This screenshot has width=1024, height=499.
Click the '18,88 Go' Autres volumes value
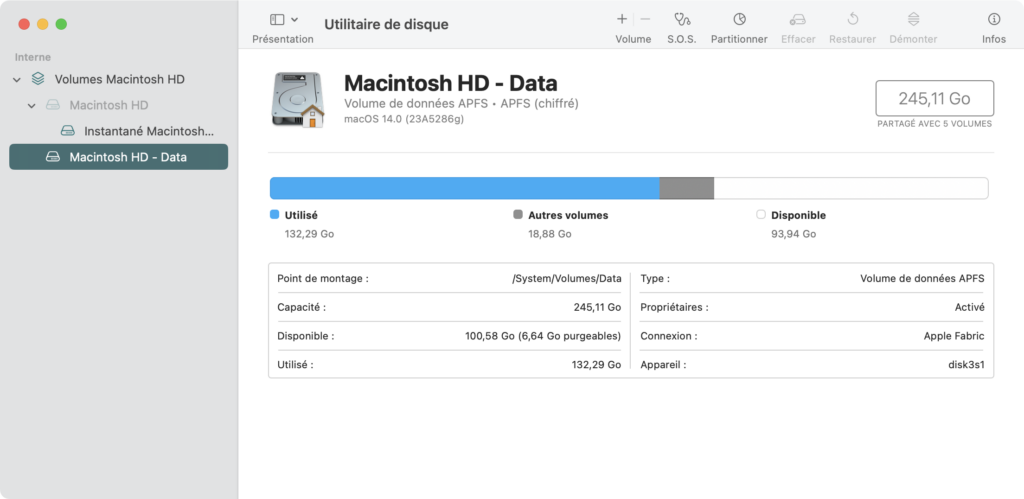click(550, 233)
